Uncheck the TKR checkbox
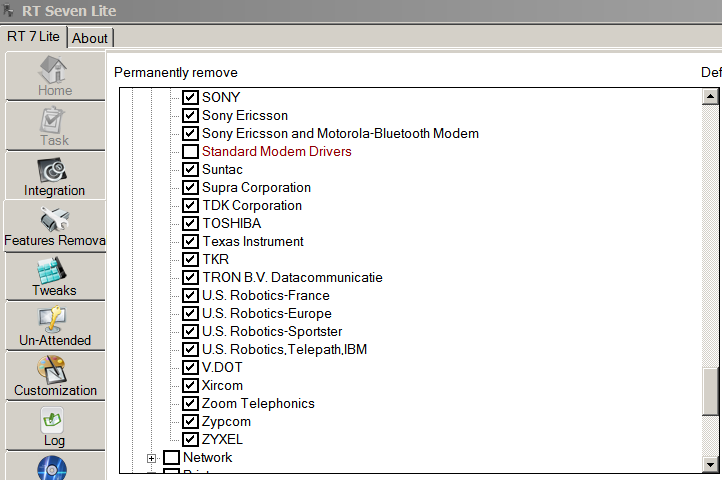Screen dimensions: 722x480 click(190, 259)
